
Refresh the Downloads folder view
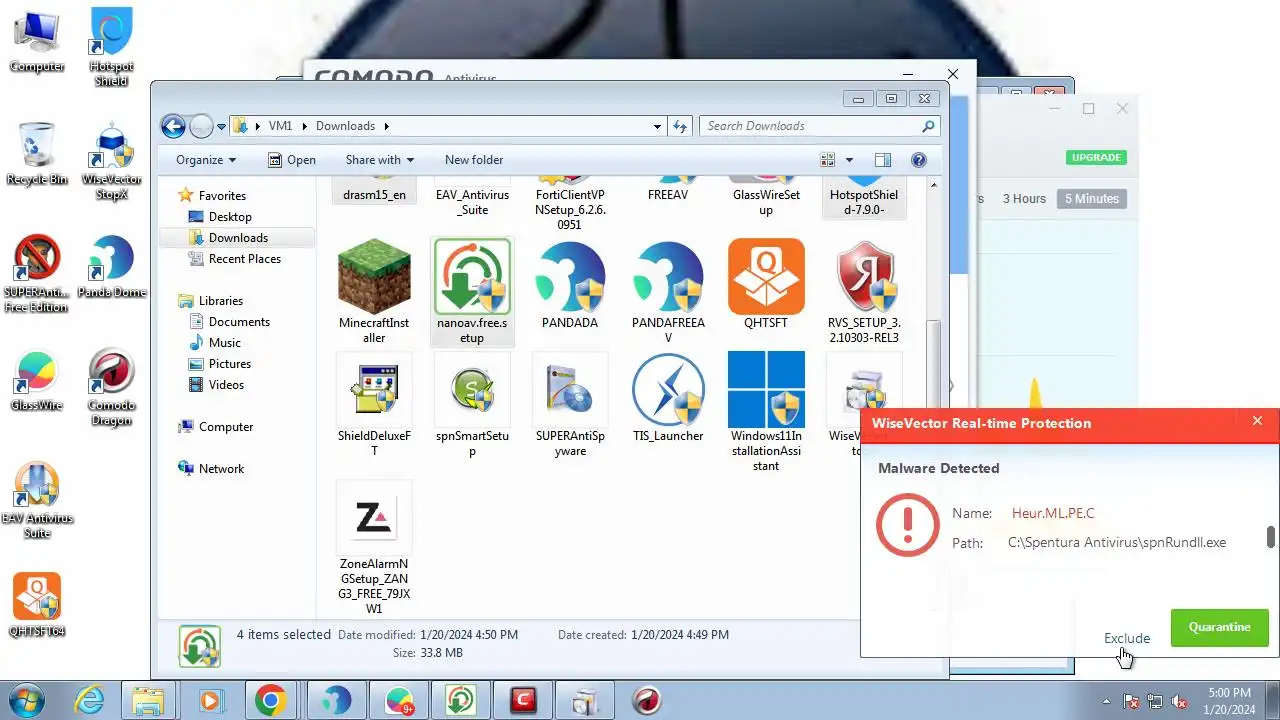(x=680, y=126)
